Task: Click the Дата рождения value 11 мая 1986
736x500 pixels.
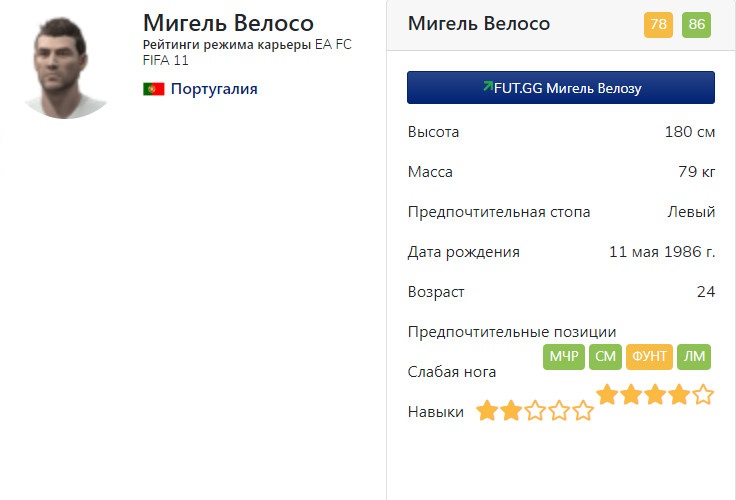Action: (662, 252)
